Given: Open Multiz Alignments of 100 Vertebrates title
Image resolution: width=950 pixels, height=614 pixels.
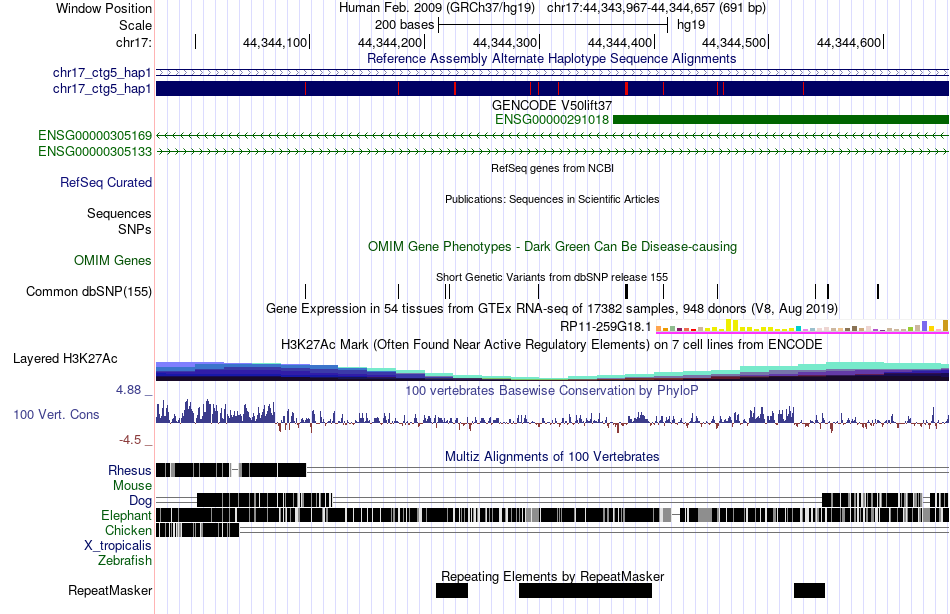Looking at the screenshot, I should pos(552,456).
